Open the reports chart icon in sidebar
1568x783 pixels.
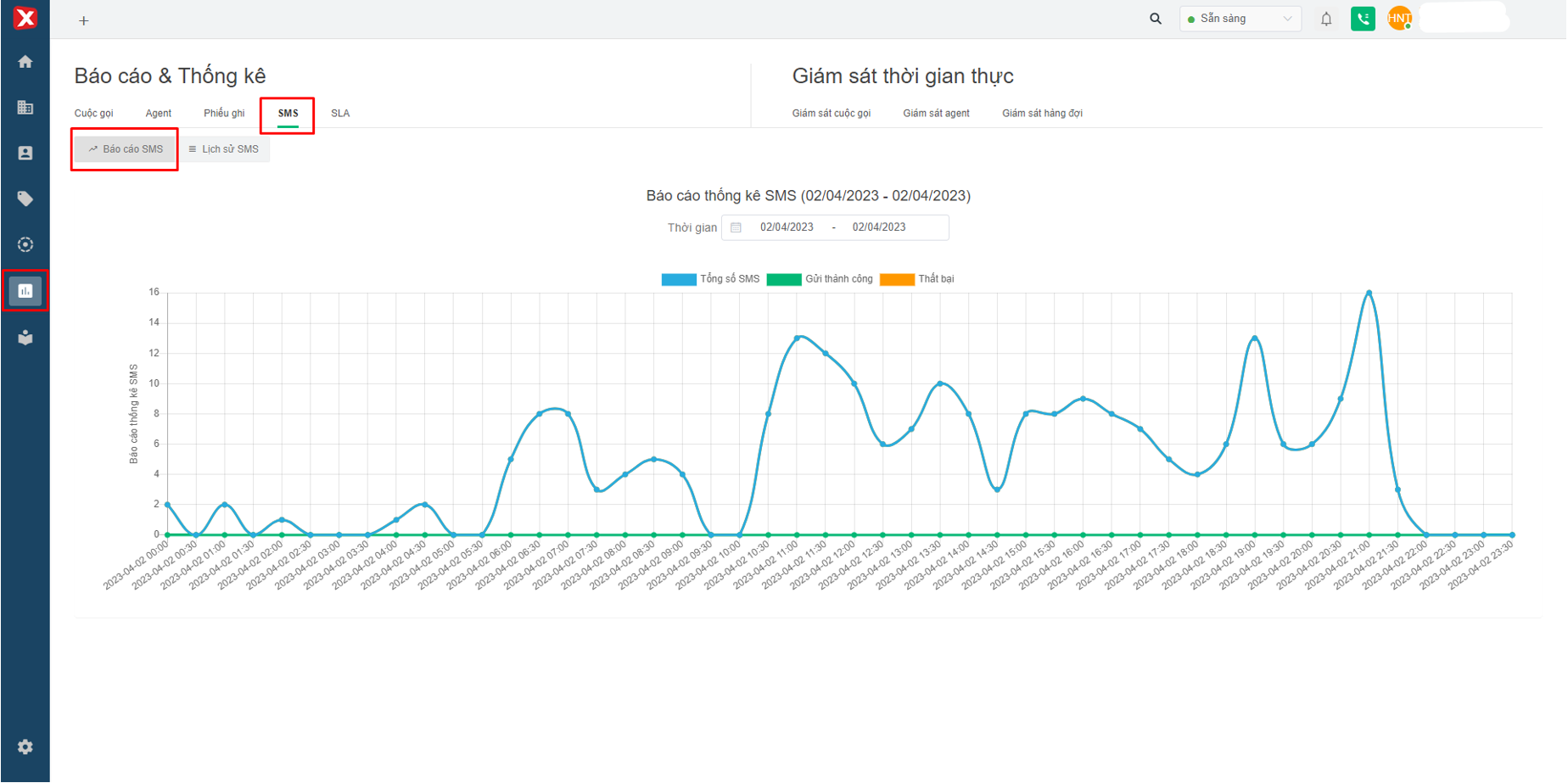tap(25, 291)
